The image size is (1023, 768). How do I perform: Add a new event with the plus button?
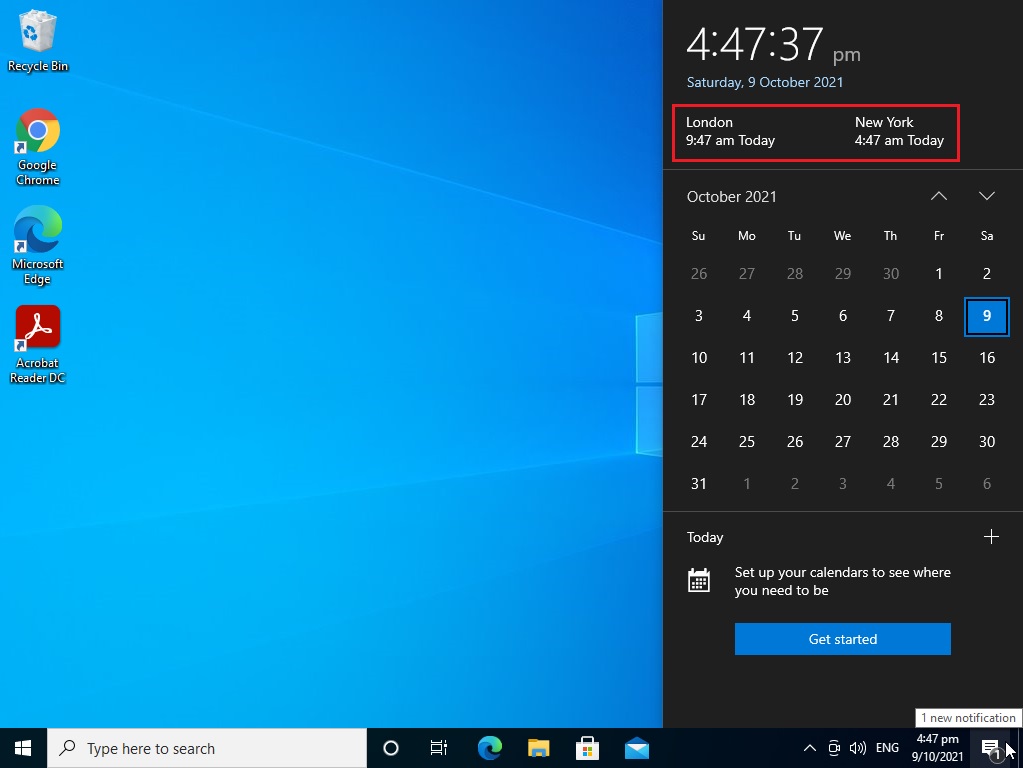(991, 537)
